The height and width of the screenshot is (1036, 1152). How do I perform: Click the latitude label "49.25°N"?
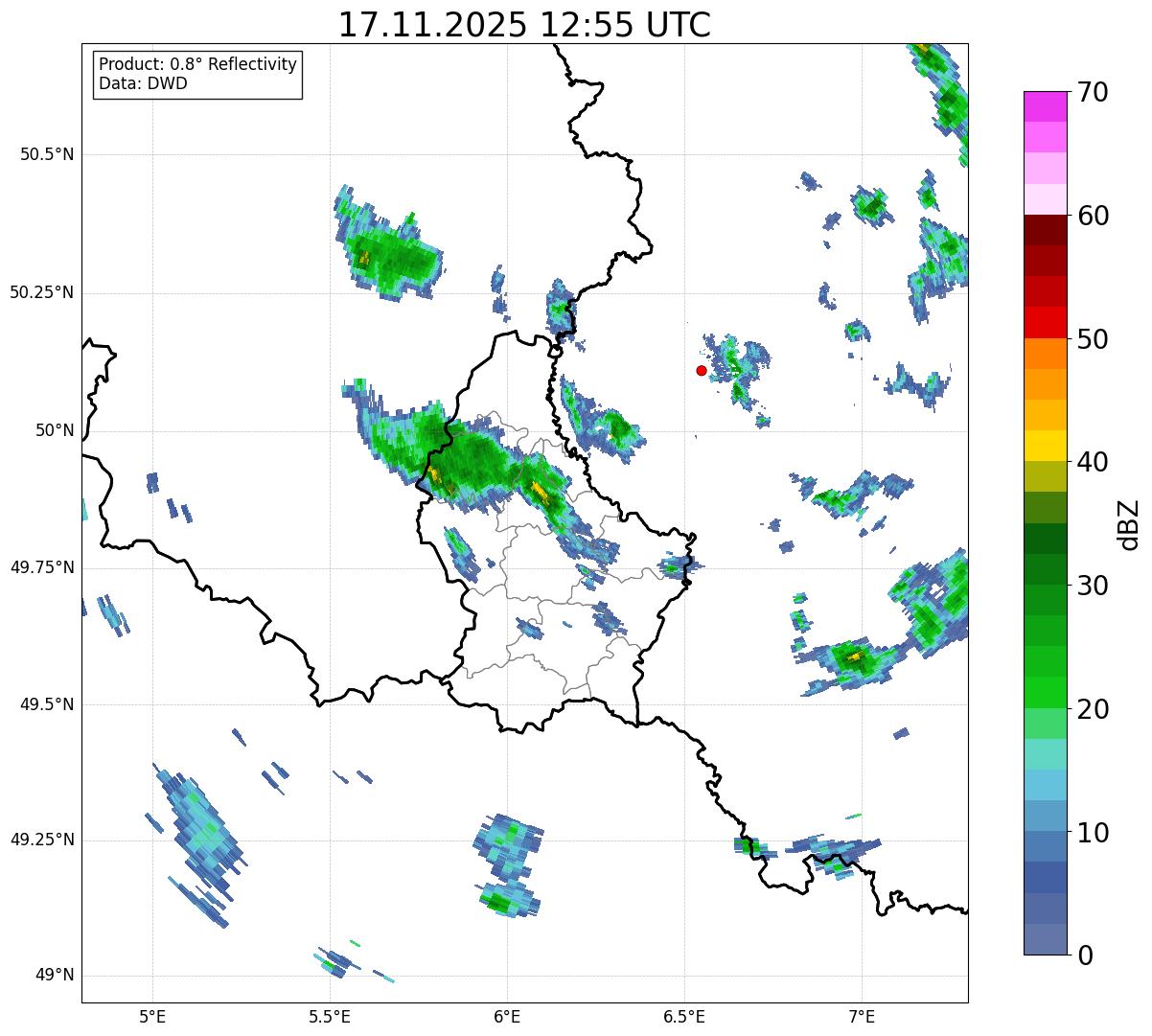coord(42,840)
